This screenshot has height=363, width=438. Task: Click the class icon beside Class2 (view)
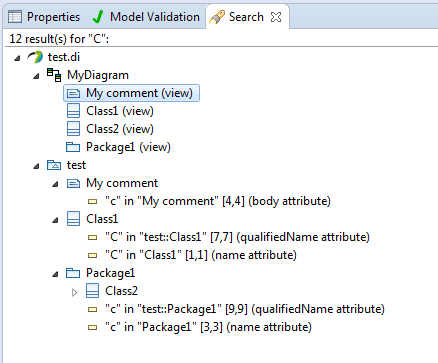(73, 129)
